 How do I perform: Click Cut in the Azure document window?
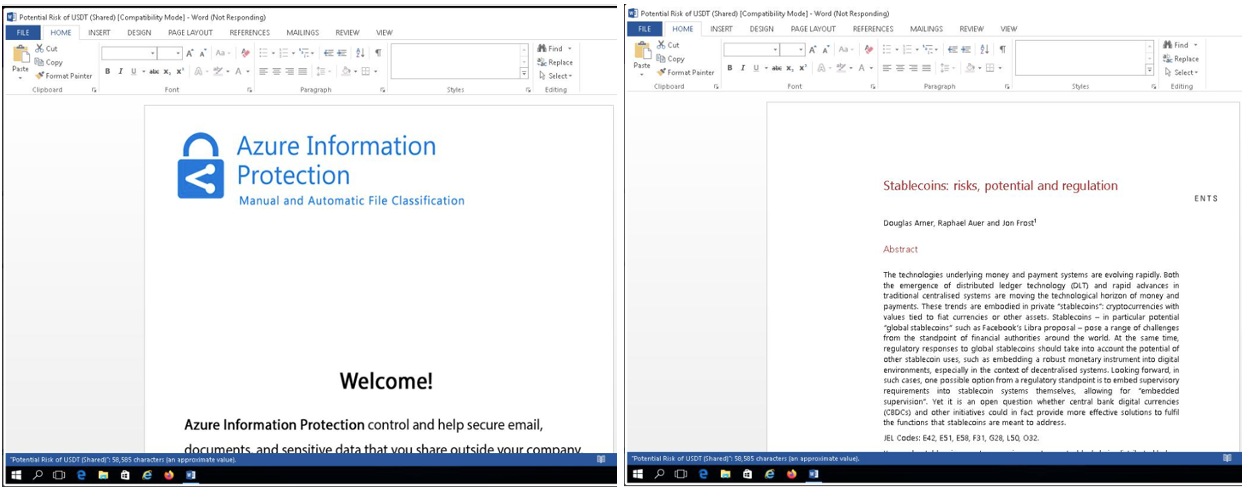(47, 49)
